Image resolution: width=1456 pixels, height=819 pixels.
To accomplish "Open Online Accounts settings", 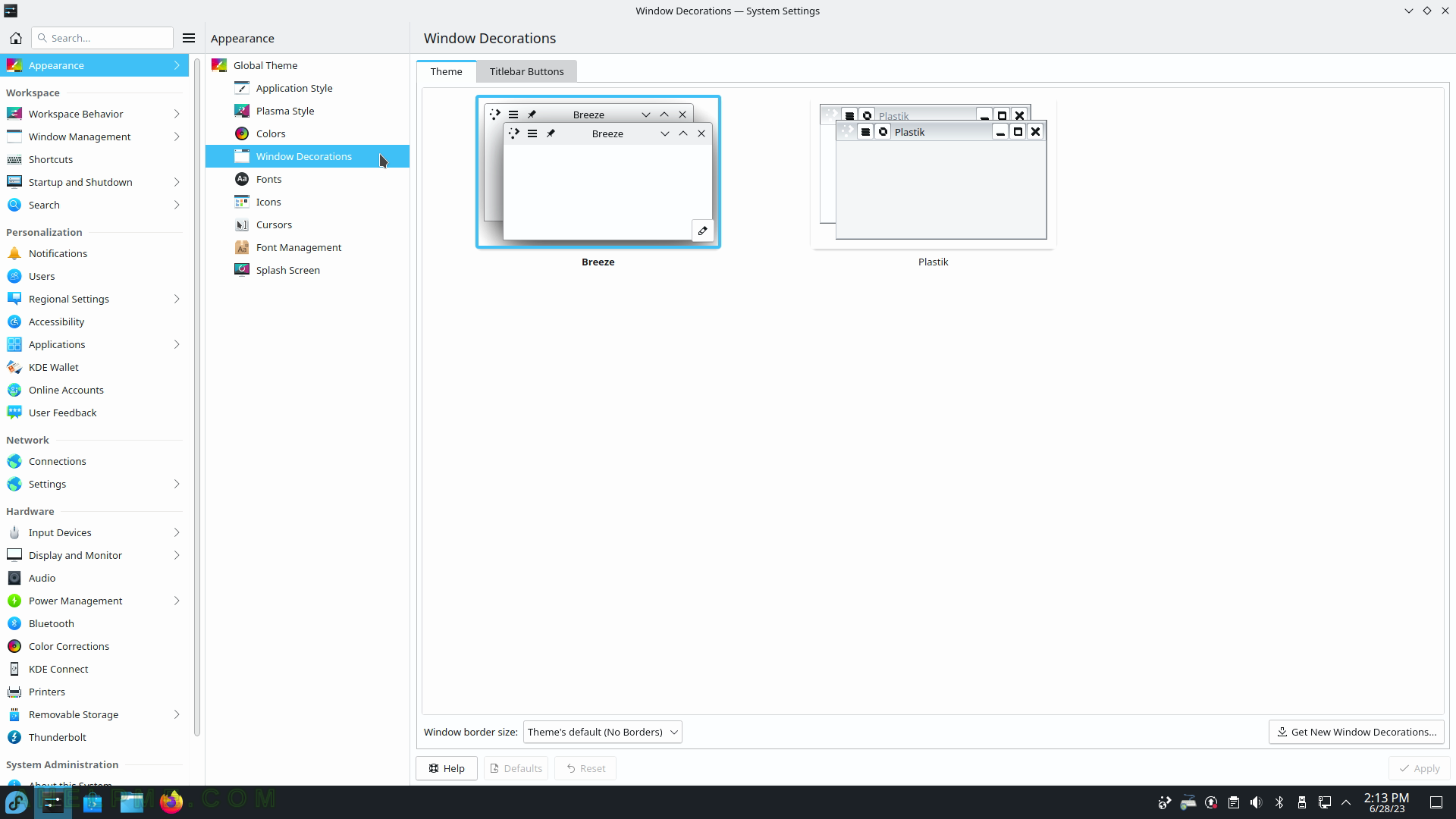I will (95, 390).
